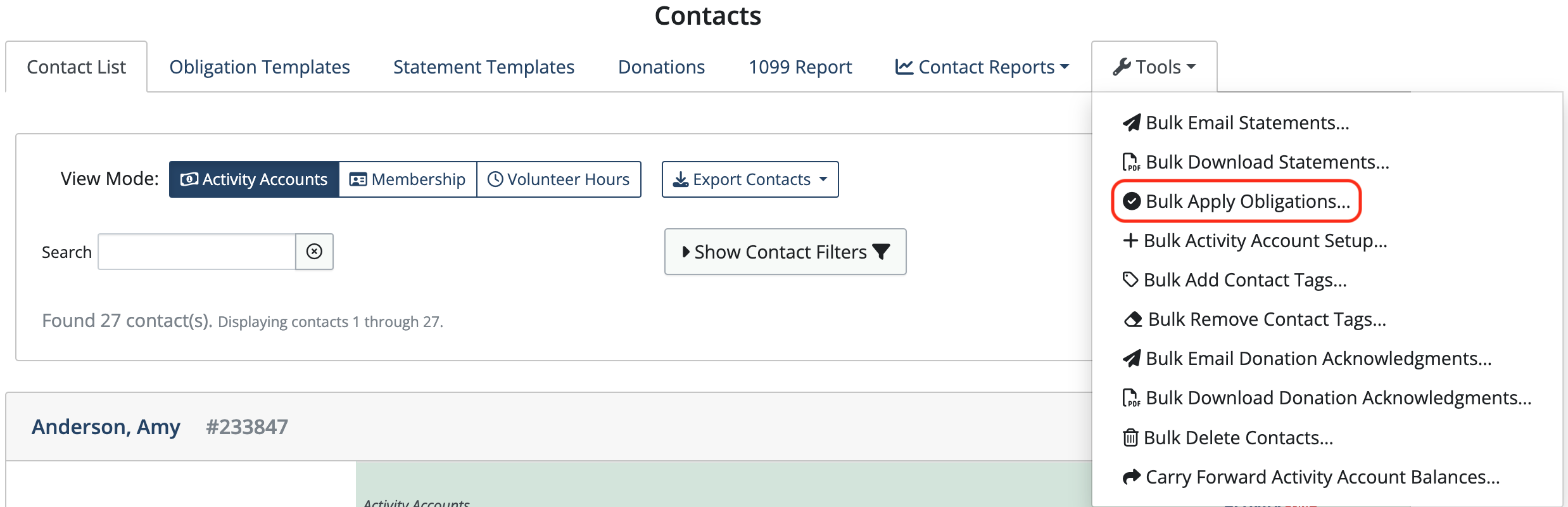
Task: Click the PDF icon for Bulk Download Statements
Action: (1132, 162)
